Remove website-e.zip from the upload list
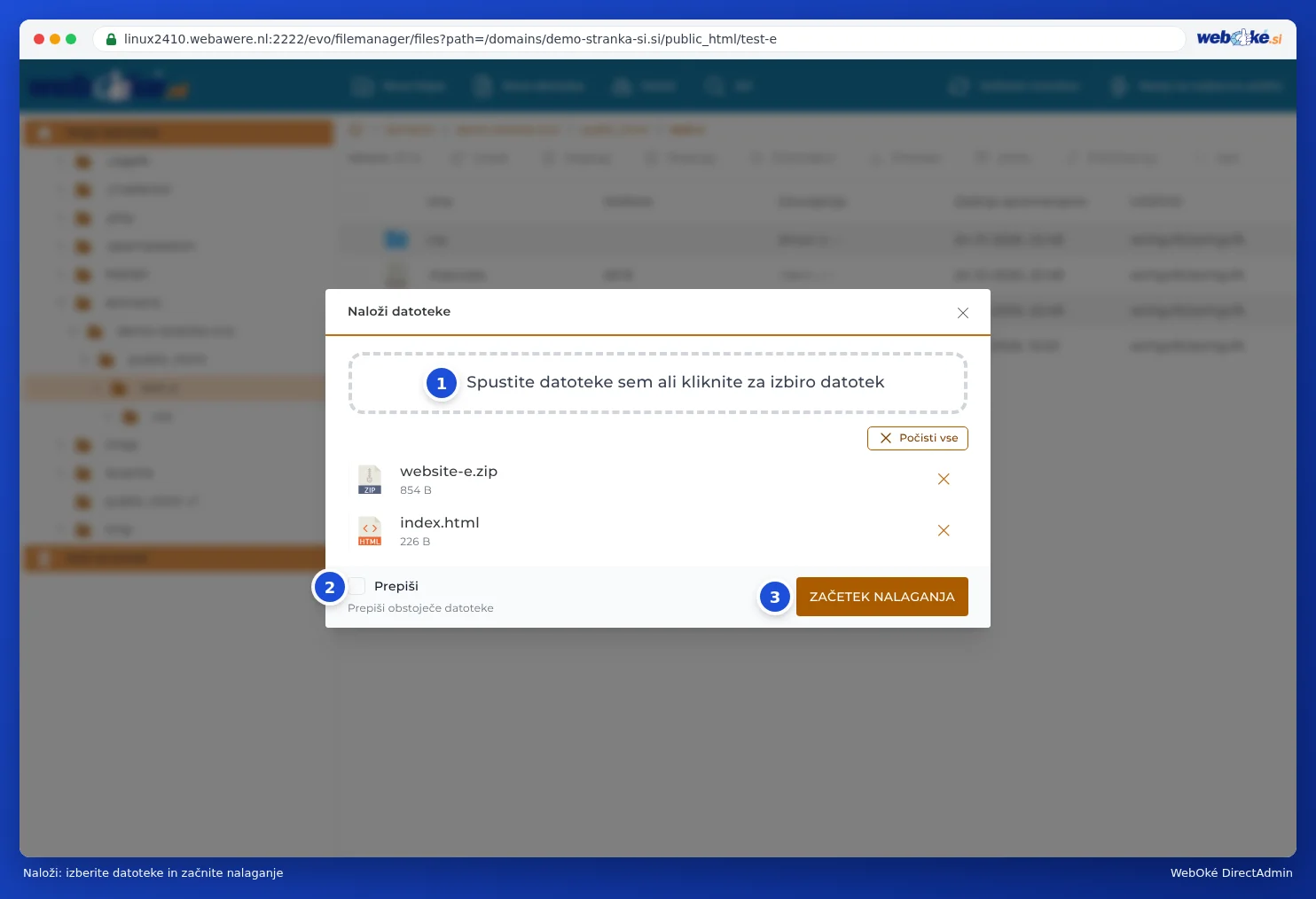 [x=944, y=480]
